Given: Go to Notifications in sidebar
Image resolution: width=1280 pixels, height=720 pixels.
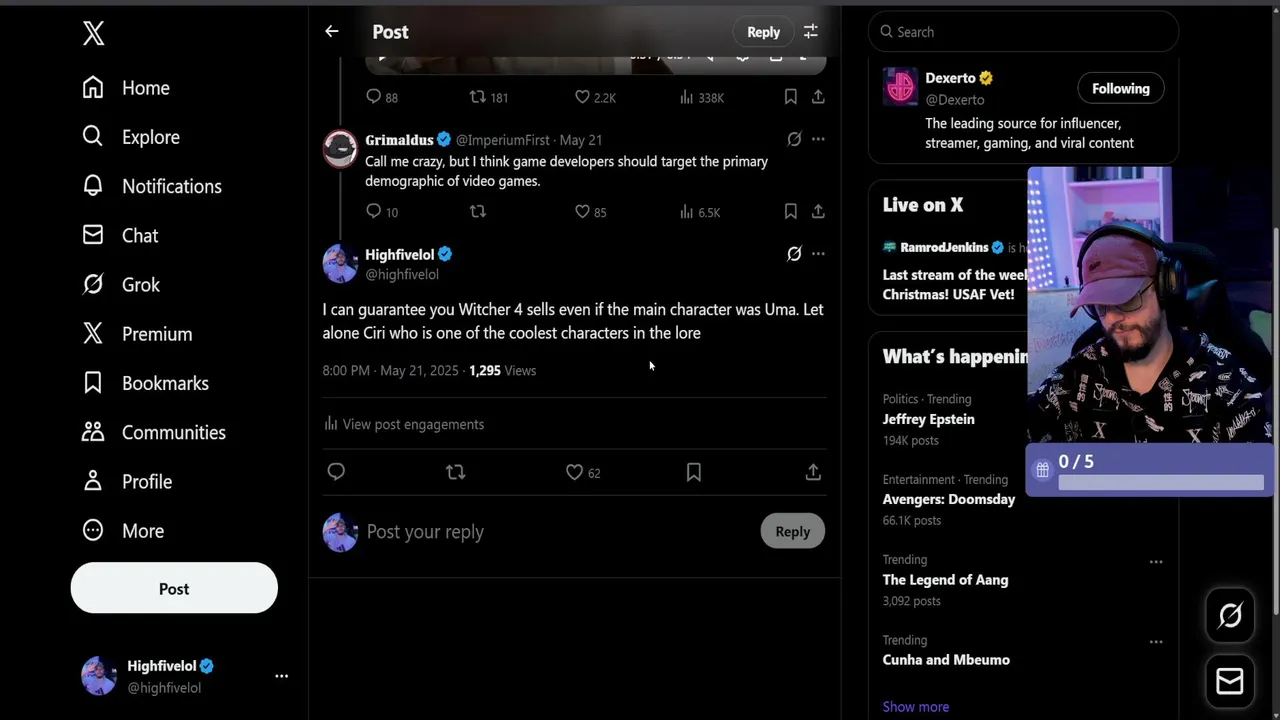Looking at the screenshot, I should click(x=171, y=186).
